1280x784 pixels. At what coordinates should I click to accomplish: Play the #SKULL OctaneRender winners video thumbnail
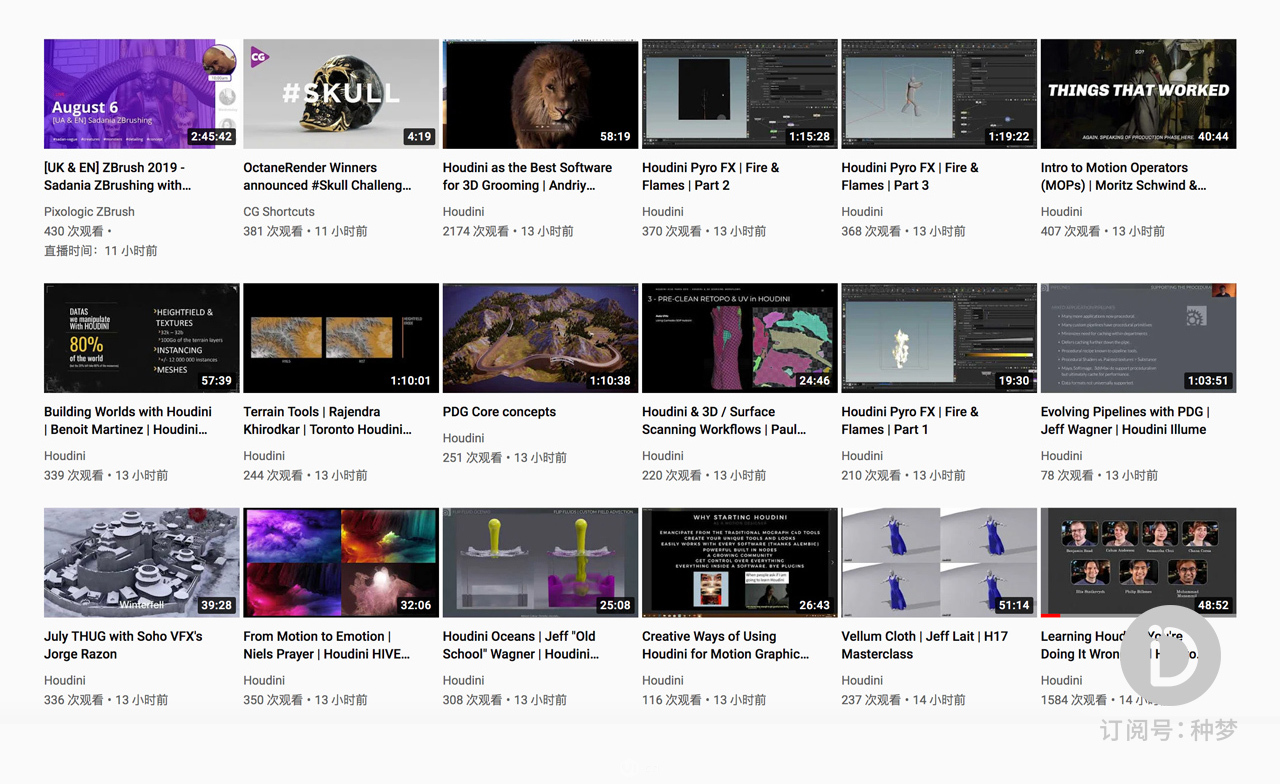tap(340, 94)
